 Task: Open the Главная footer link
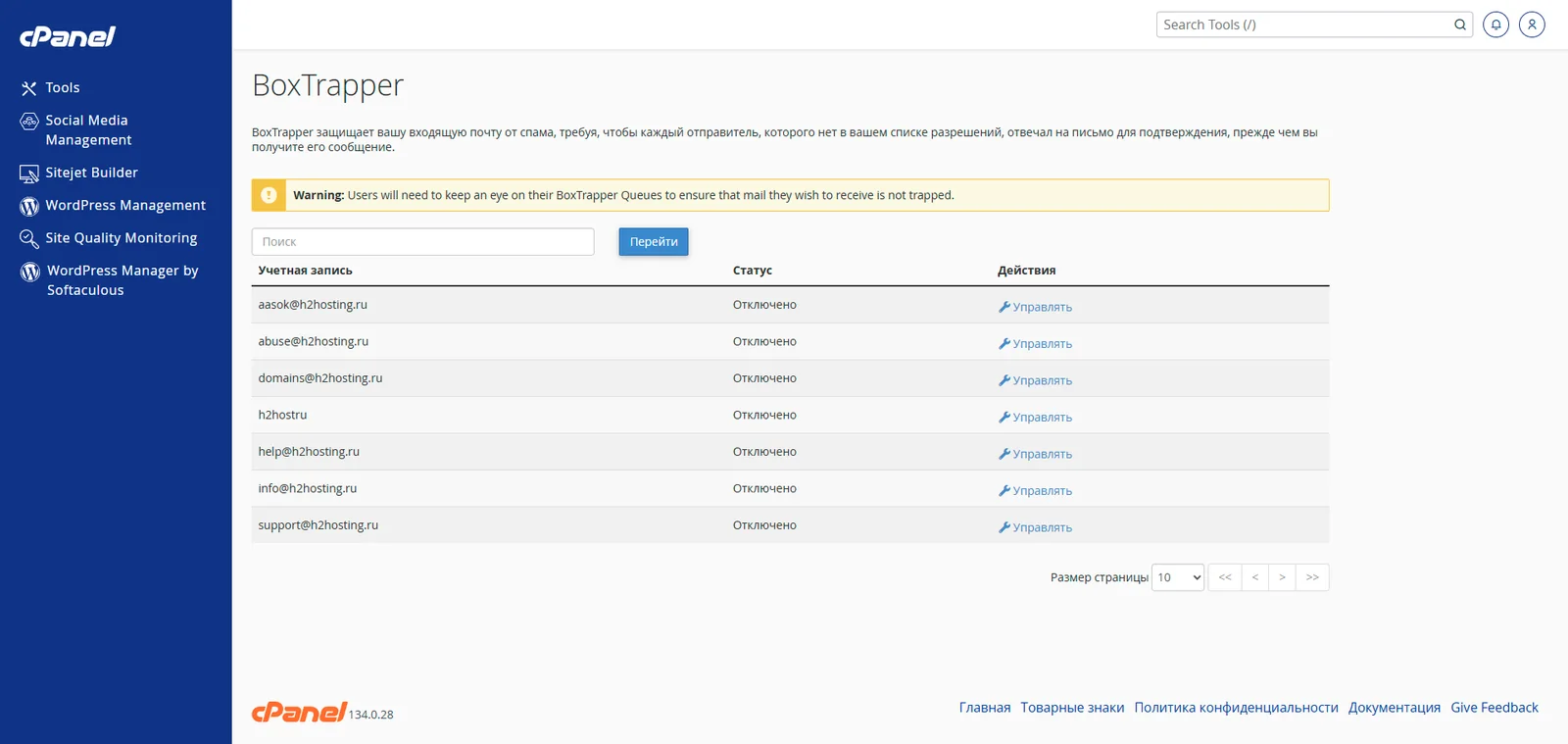(985, 708)
